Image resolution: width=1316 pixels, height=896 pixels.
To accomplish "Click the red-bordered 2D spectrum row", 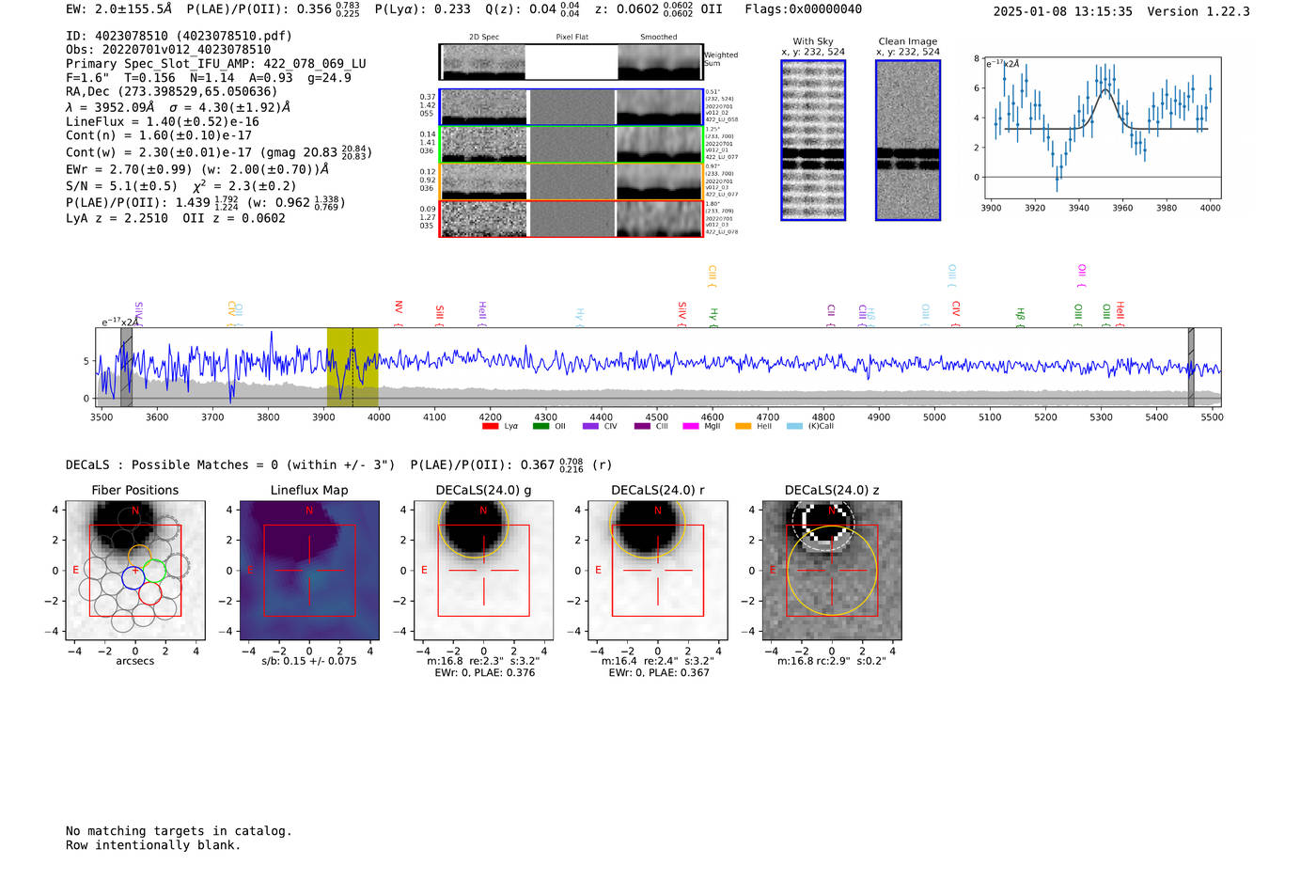I will pyautogui.click(x=572, y=218).
